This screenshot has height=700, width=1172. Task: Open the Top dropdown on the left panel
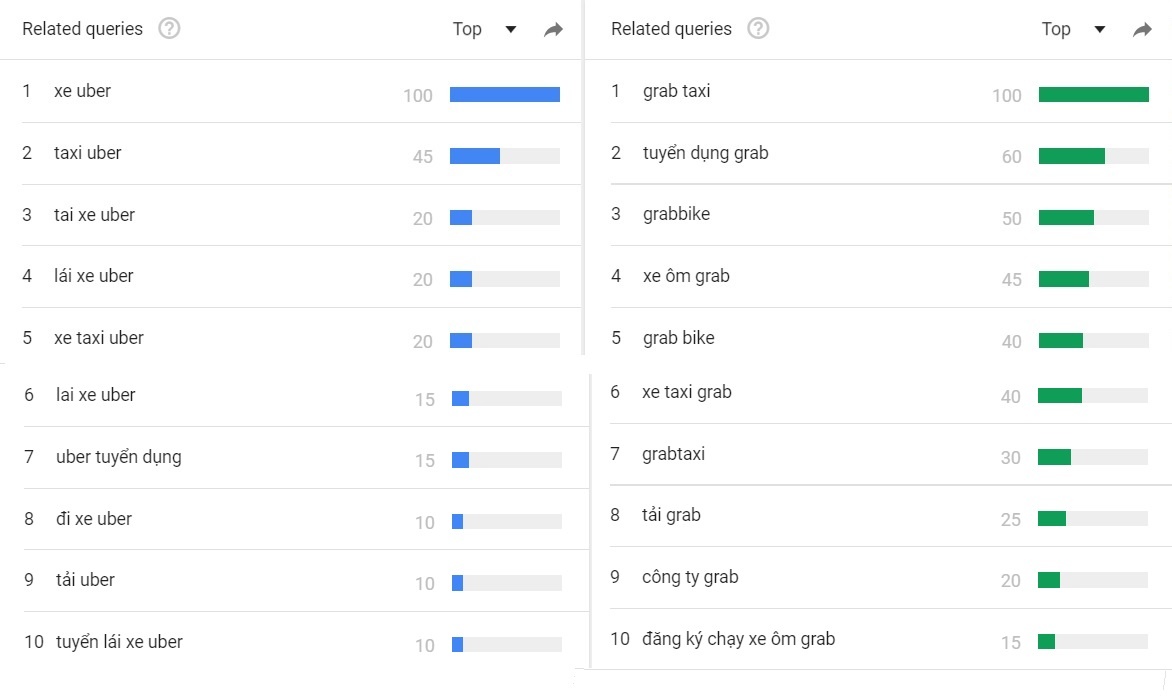click(x=484, y=30)
